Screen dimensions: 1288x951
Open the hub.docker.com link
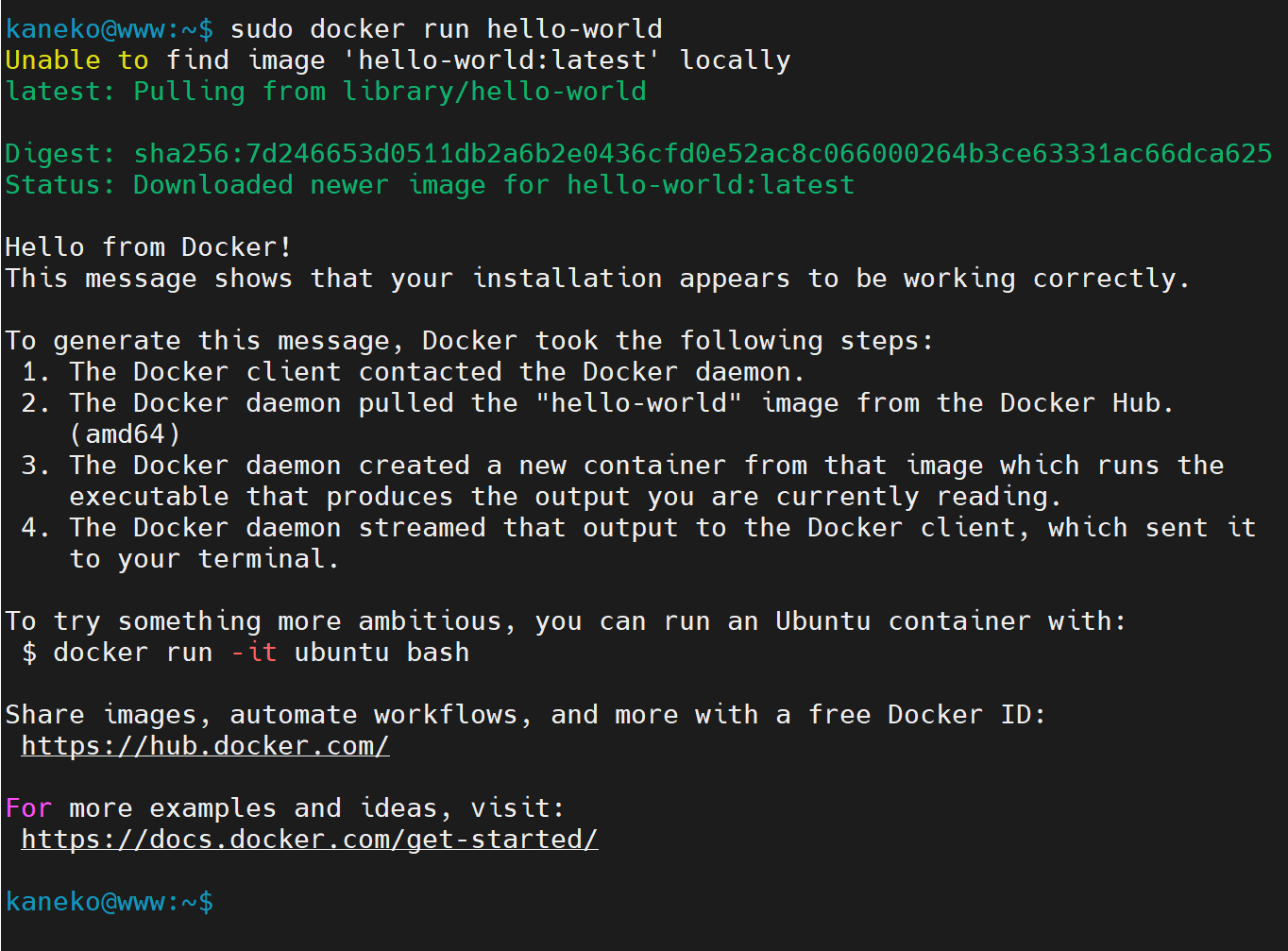[205, 746]
